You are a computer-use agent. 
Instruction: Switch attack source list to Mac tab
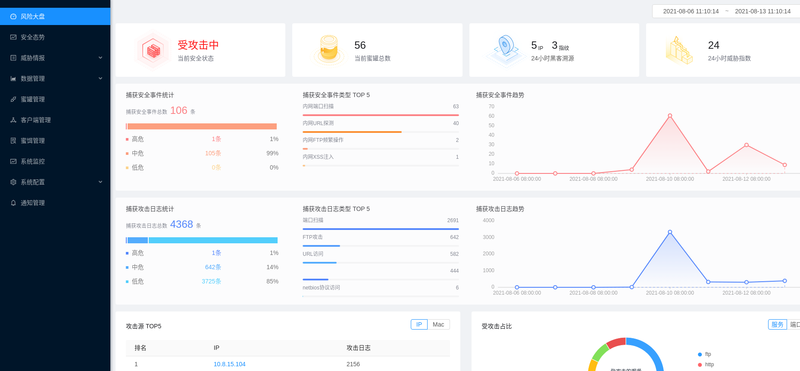438,325
